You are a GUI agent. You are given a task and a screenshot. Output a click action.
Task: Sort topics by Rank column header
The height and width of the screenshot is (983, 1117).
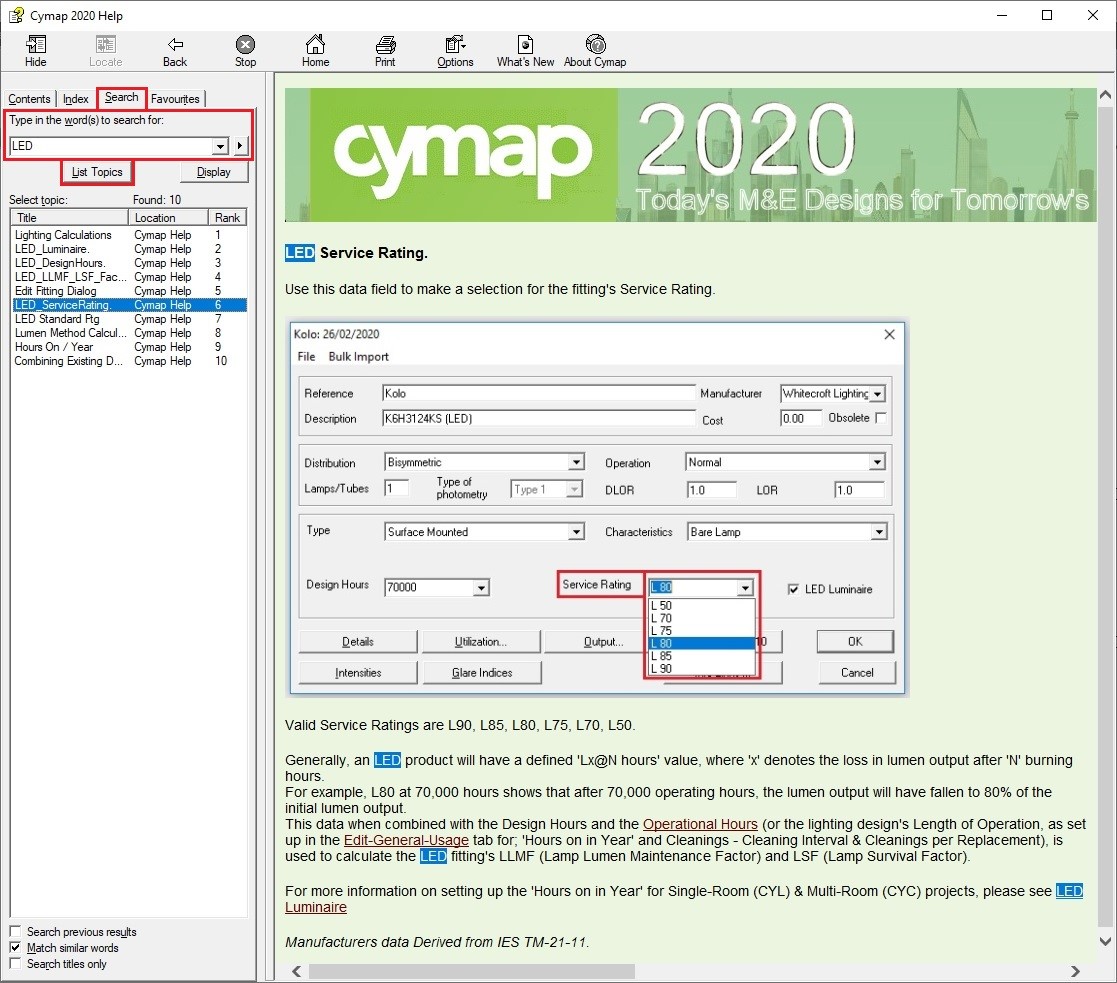(x=227, y=217)
